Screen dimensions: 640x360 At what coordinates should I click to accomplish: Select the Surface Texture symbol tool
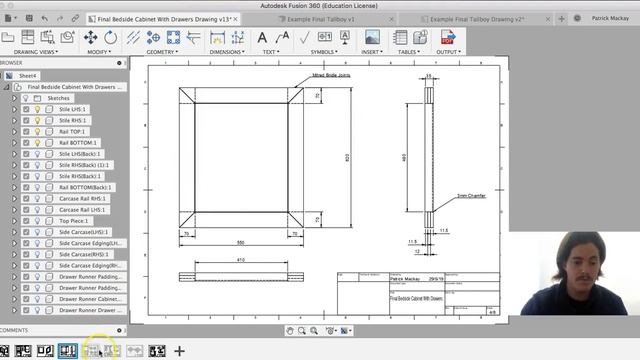[304, 38]
